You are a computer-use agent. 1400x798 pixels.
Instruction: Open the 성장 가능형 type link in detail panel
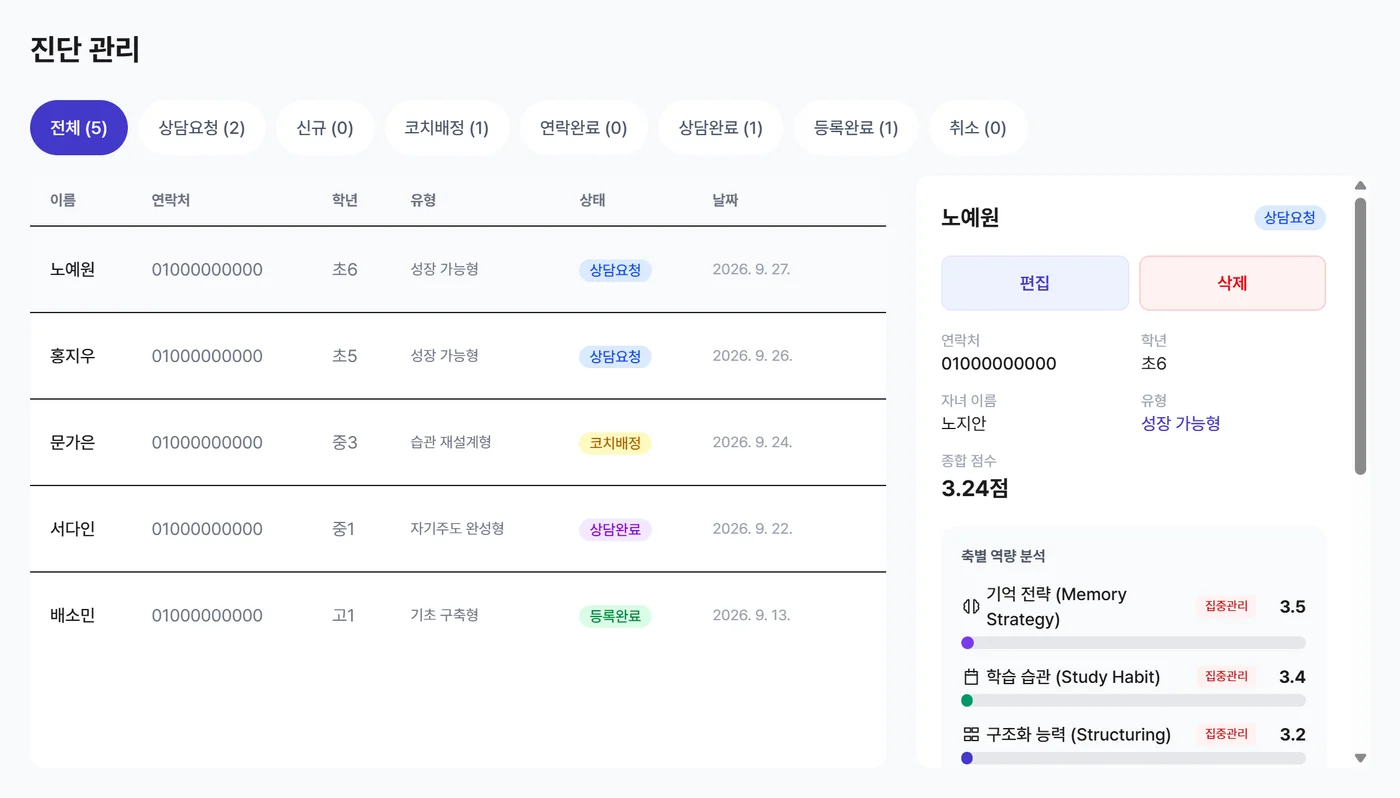[1181, 423]
